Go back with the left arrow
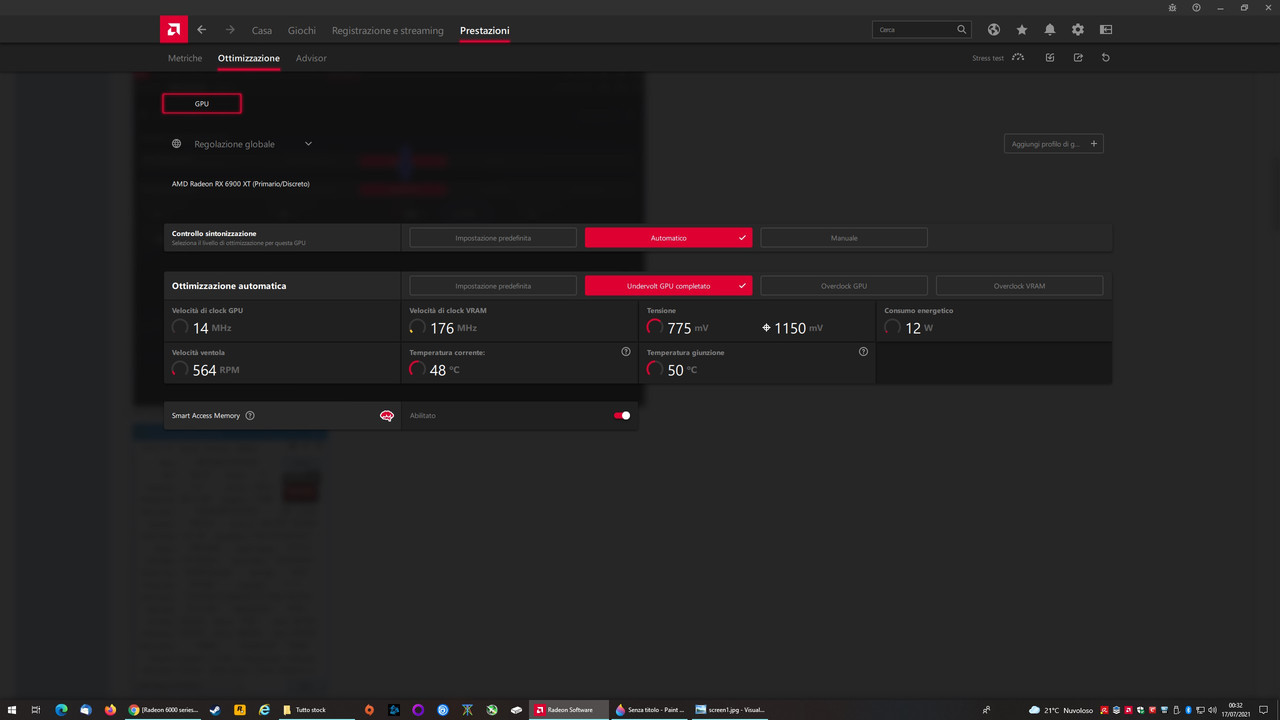Image resolution: width=1280 pixels, height=720 pixels. pos(202,30)
